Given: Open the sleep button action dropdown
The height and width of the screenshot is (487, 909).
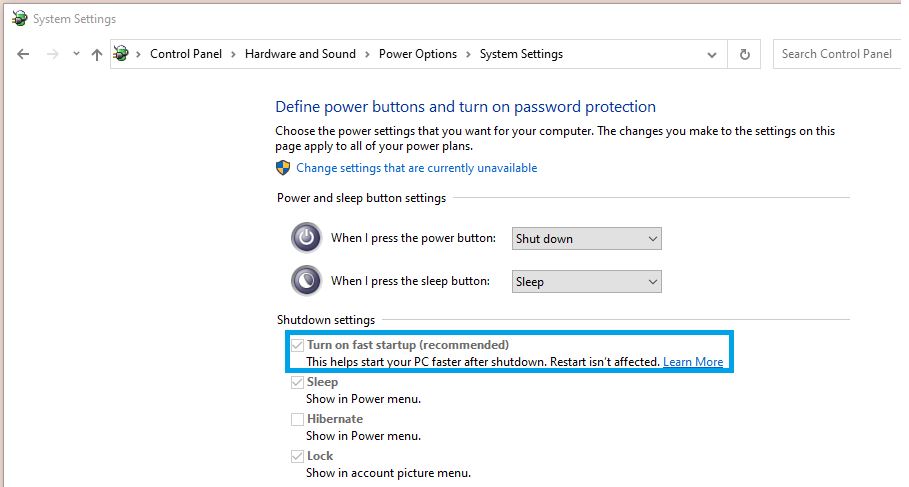Looking at the screenshot, I should [587, 282].
